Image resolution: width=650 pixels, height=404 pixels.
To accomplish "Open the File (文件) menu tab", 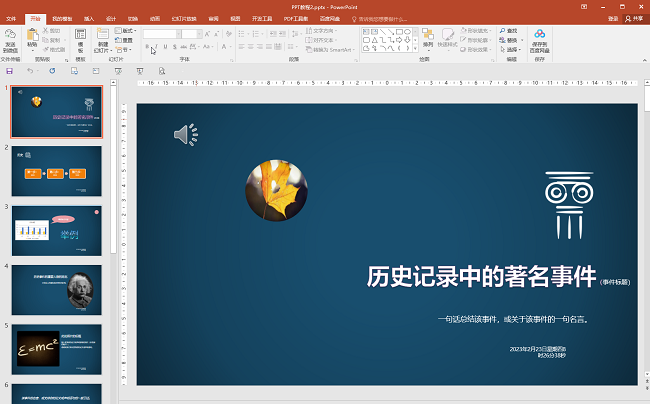I will click(x=11, y=18).
